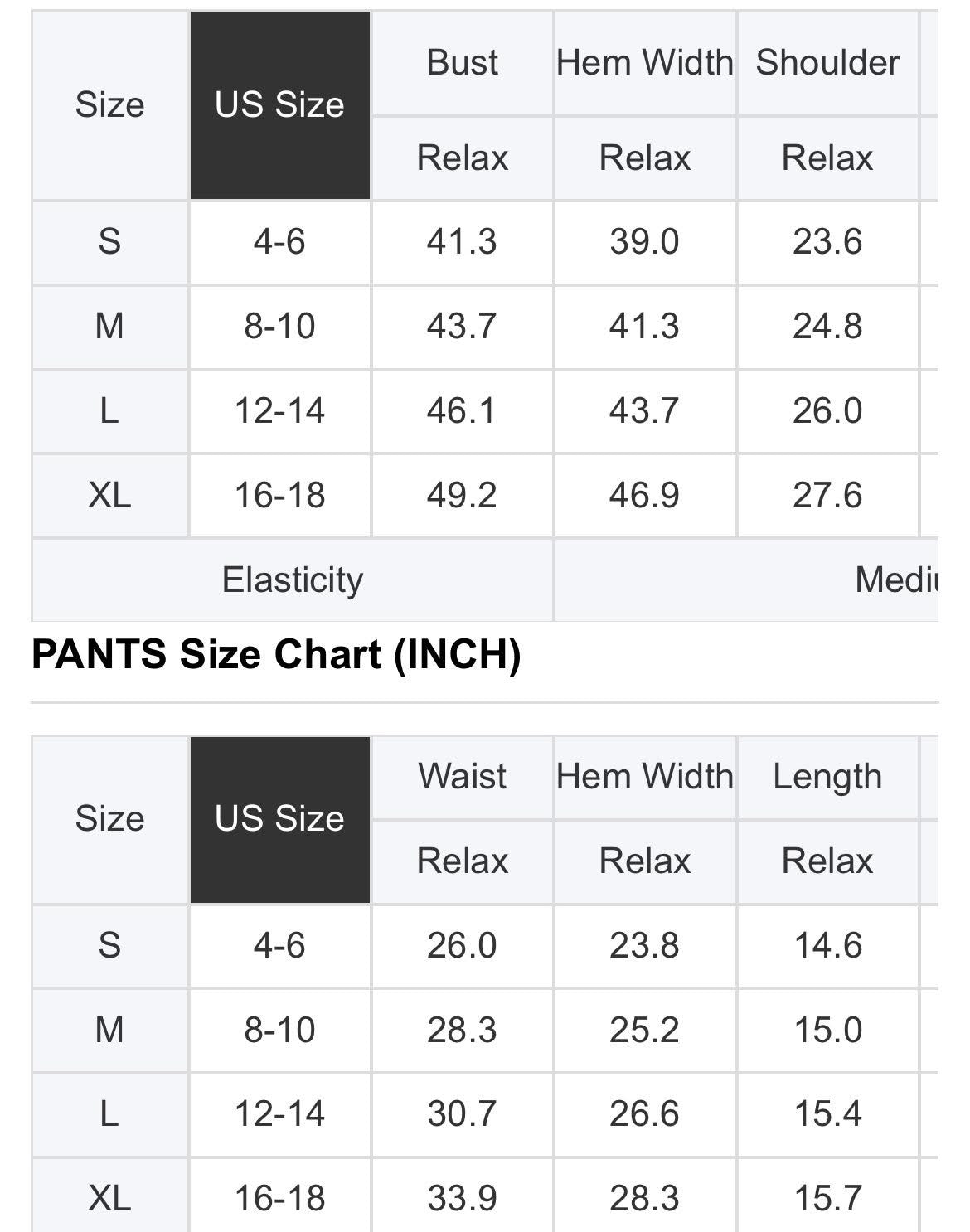The image size is (970, 1232).
Task: Click the XL length value 15.7
Action: click(x=827, y=1198)
